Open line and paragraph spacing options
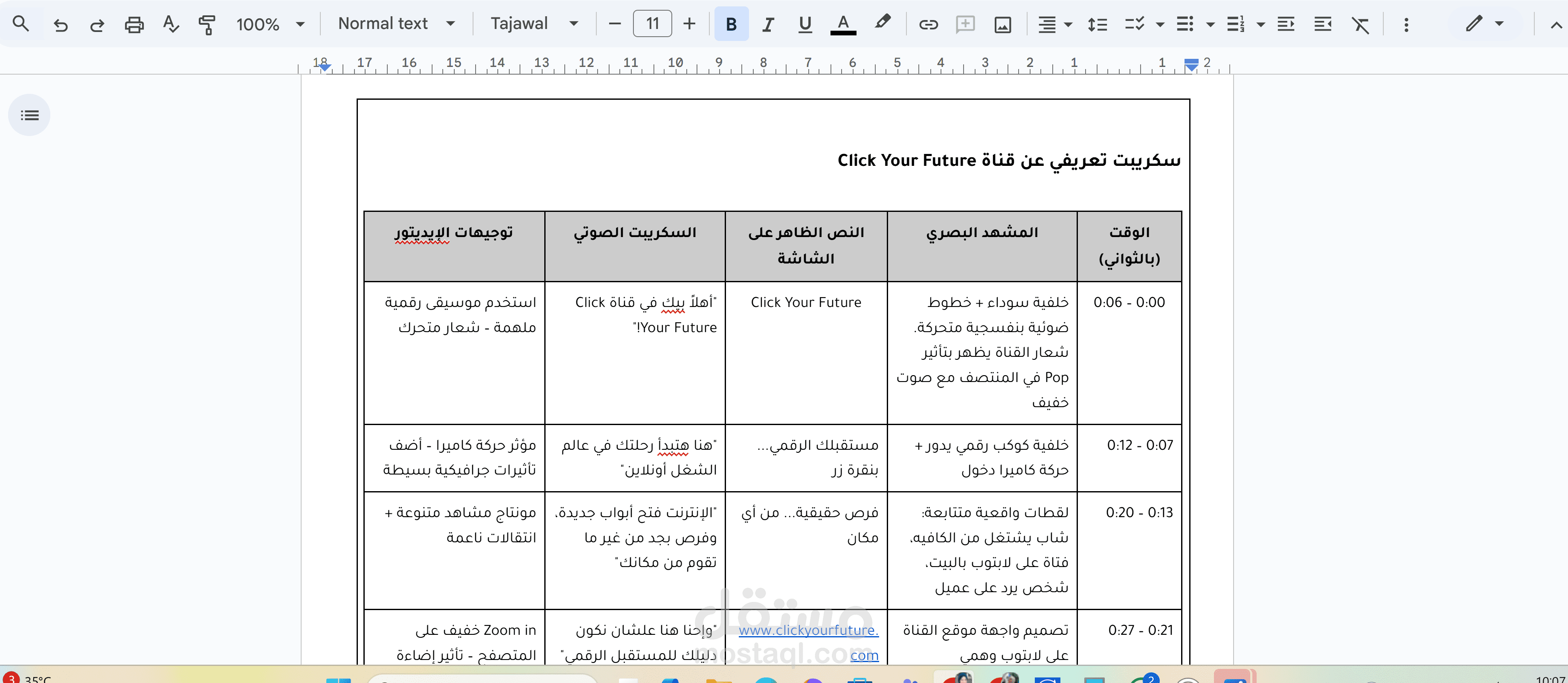Viewport: 1568px width, 683px height. tap(1097, 24)
